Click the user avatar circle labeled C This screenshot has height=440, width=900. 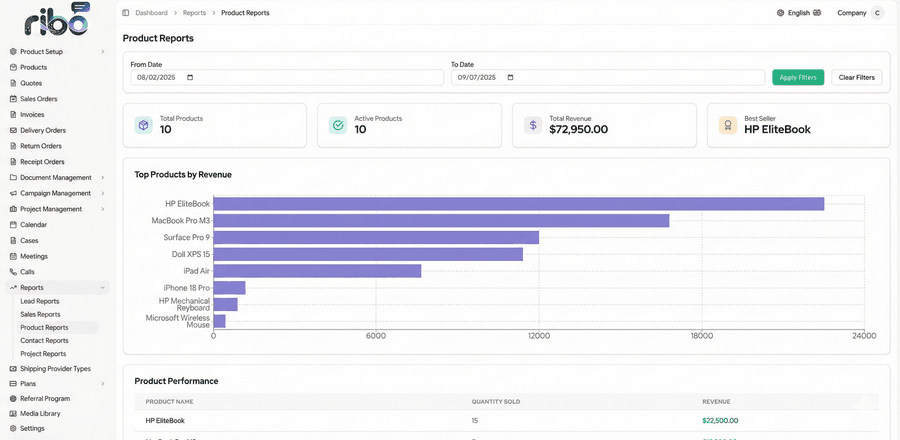click(877, 13)
